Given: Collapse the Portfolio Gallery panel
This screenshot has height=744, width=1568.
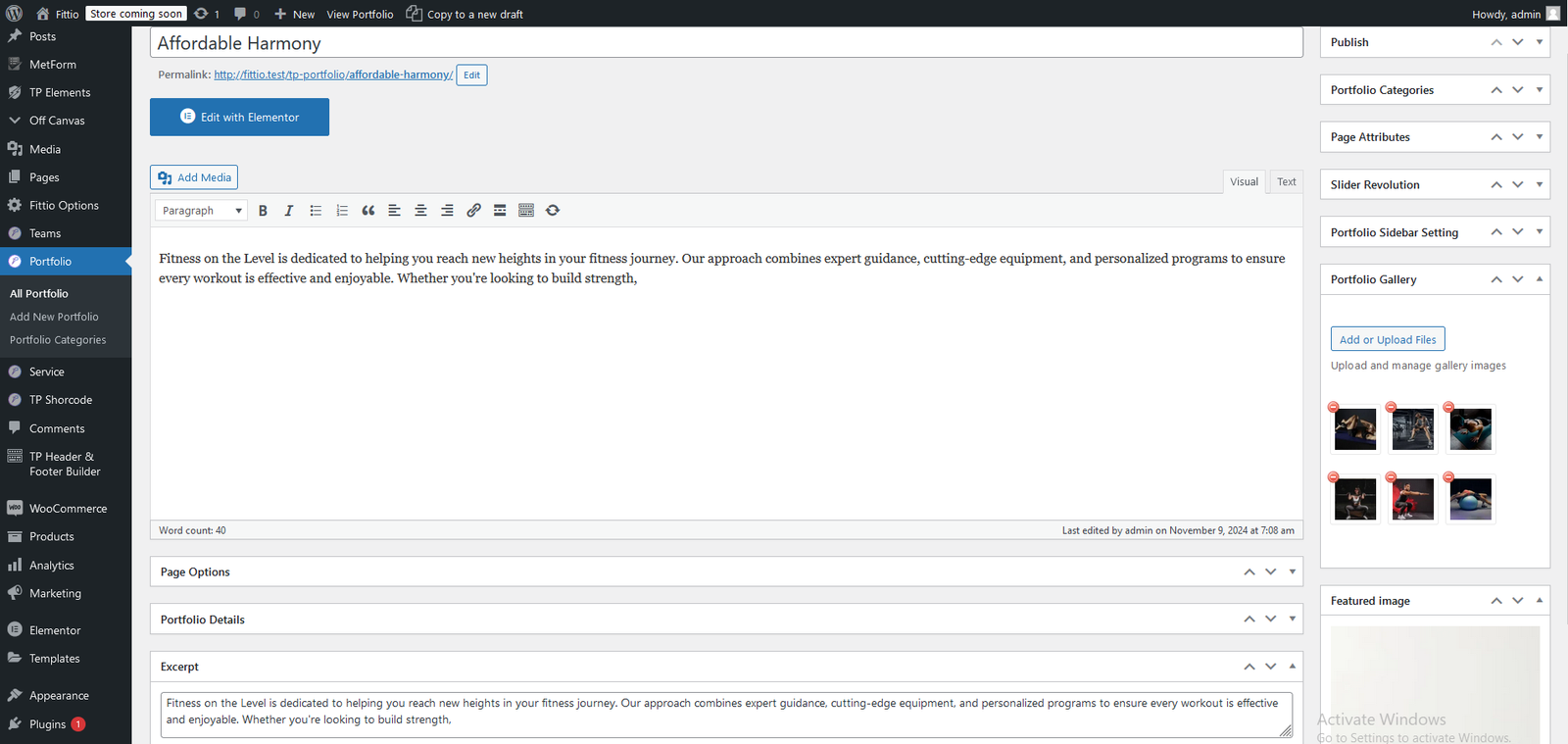Looking at the screenshot, I should click(x=1539, y=279).
